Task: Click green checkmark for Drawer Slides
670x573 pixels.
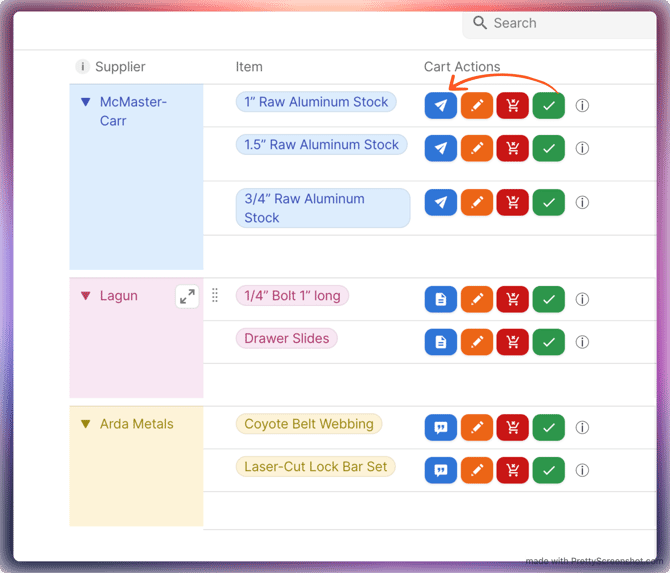Action: pos(549,342)
